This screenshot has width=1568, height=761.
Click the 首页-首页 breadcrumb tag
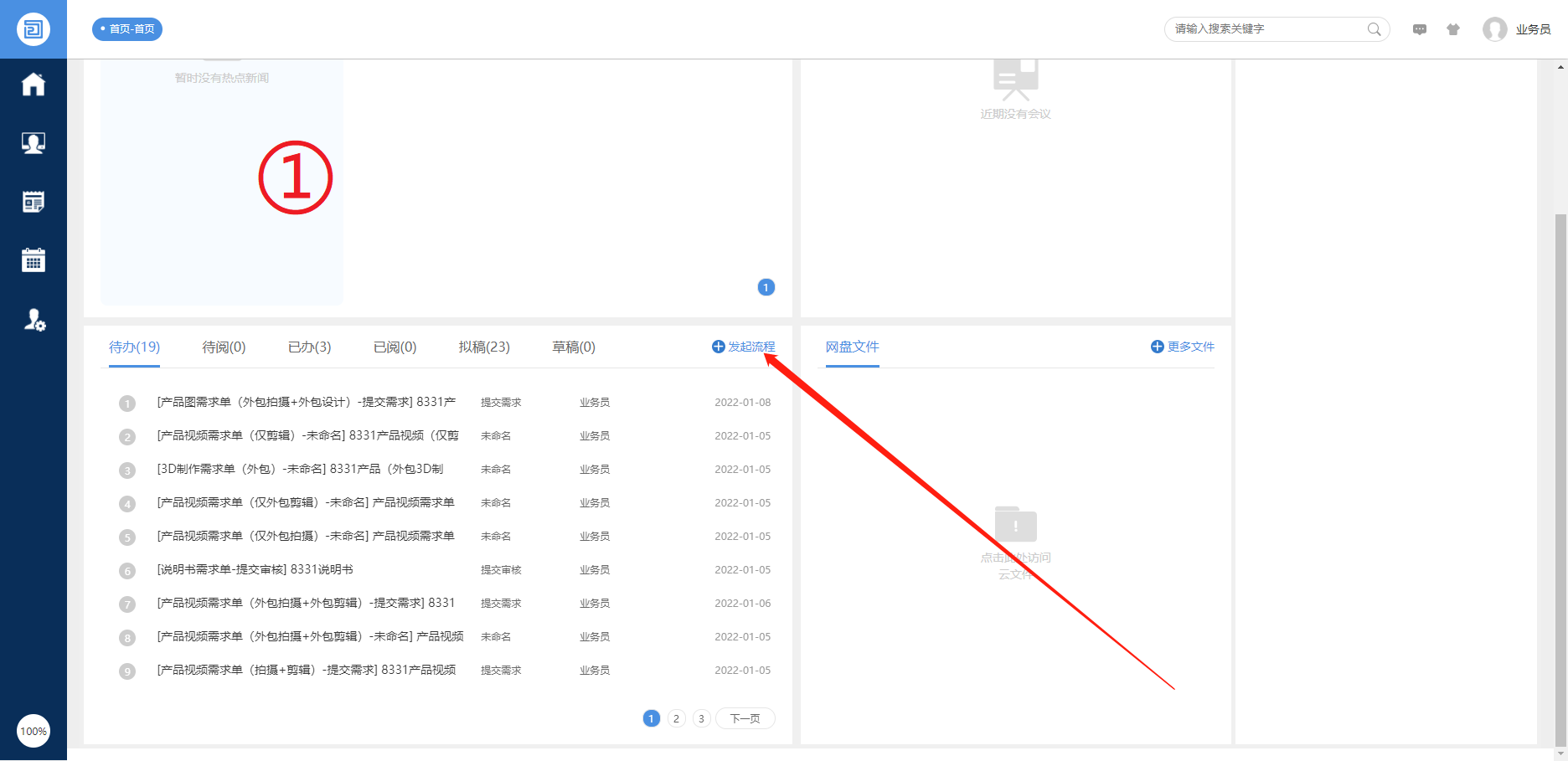[127, 29]
